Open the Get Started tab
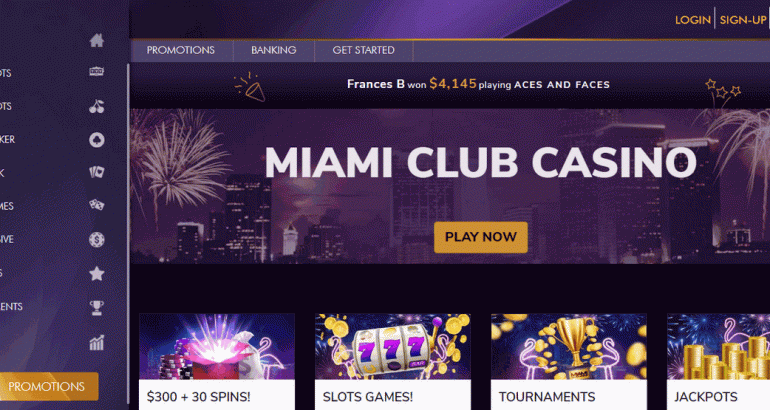 pos(363,50)
